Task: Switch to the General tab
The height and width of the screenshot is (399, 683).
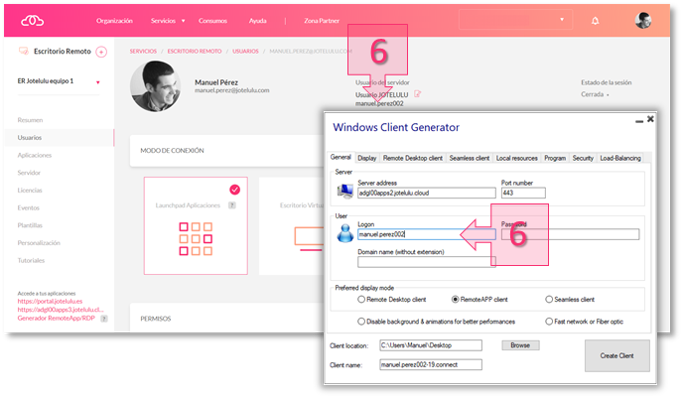Action: click(341, 157)
